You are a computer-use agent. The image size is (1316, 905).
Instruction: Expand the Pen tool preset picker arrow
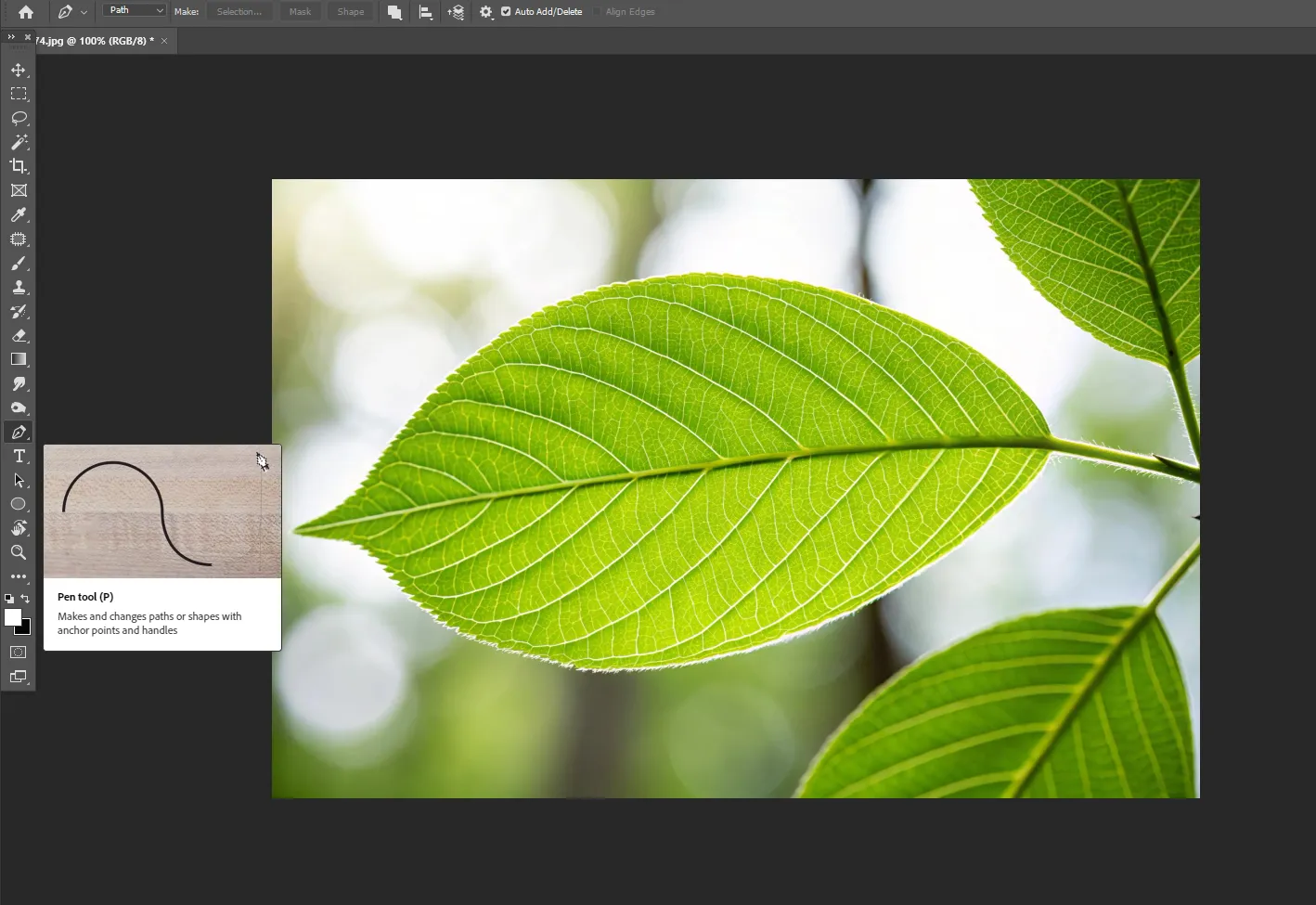point(84,13)
